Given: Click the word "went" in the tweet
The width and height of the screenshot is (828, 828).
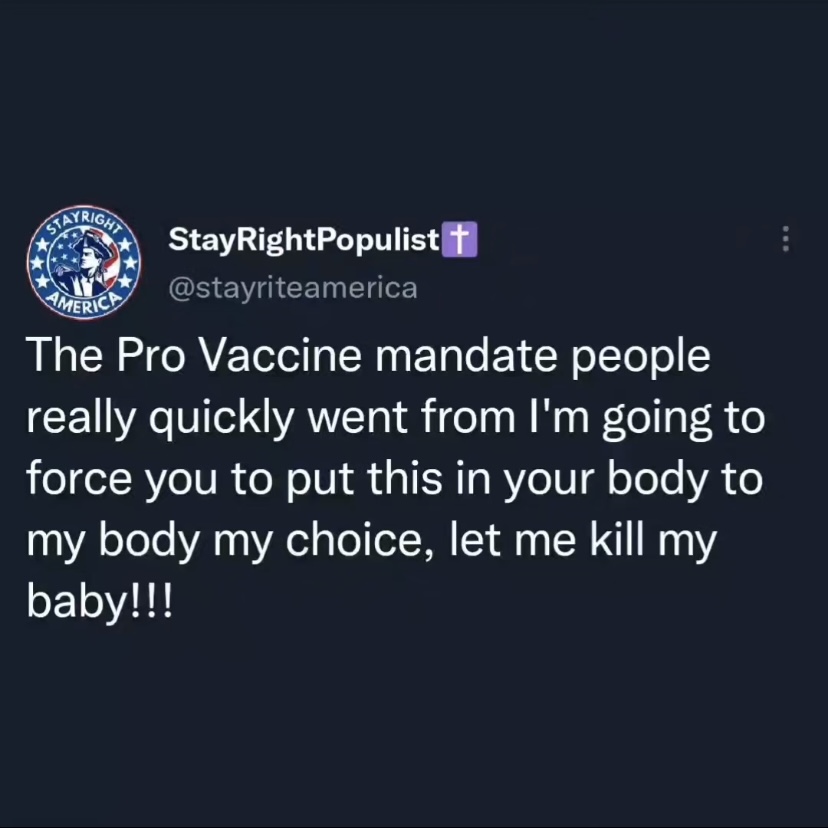Looking at the screenshot, I should coord(357,418).
